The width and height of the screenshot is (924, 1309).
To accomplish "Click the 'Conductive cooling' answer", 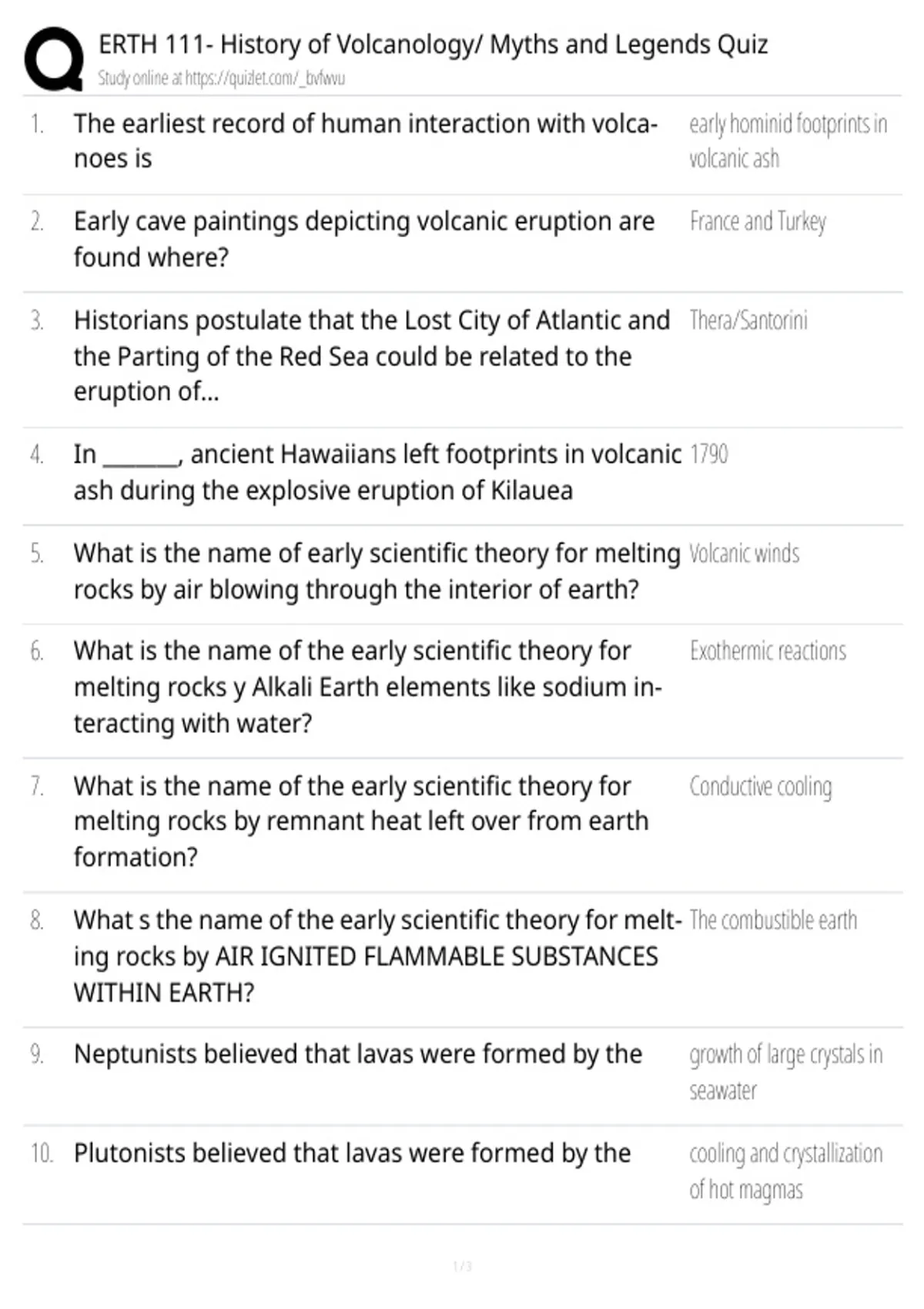I will pos(761,787).
